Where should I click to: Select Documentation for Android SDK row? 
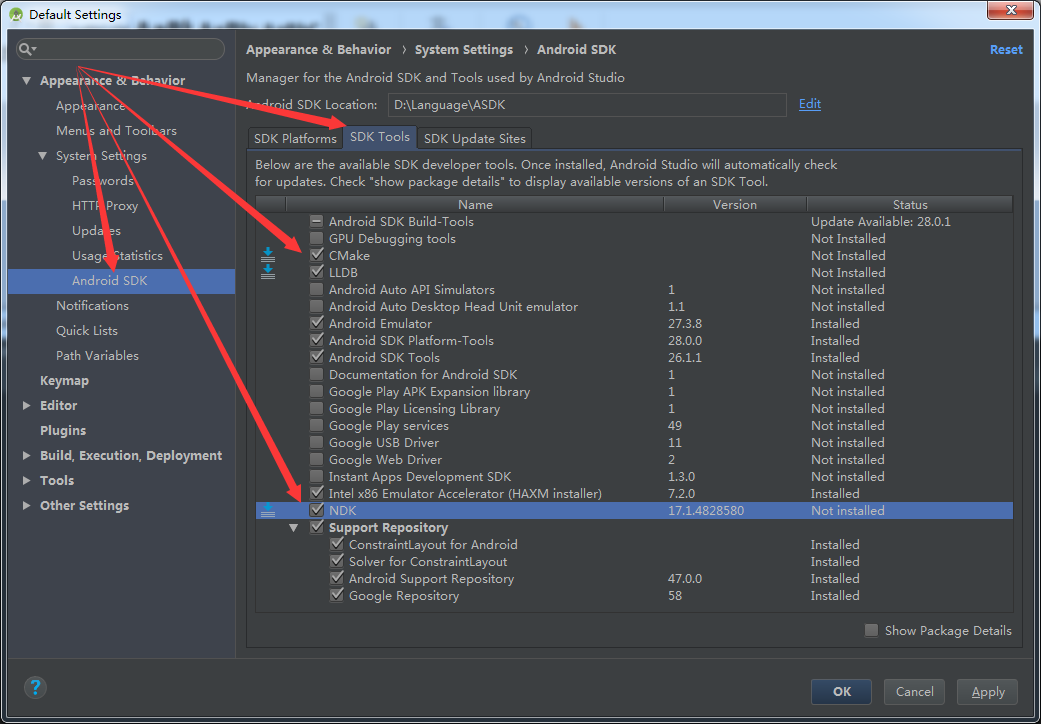pos(634,374)
